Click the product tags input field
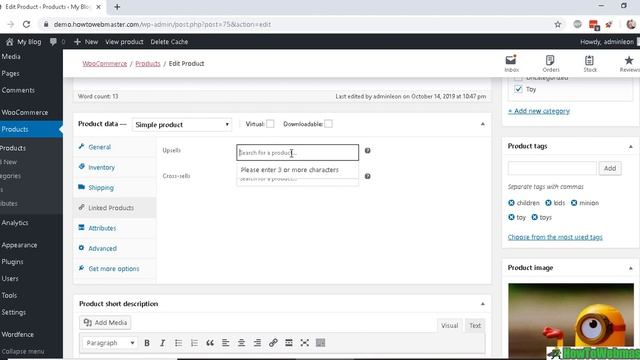Screen dimensions: 640x360 [552, 168]
